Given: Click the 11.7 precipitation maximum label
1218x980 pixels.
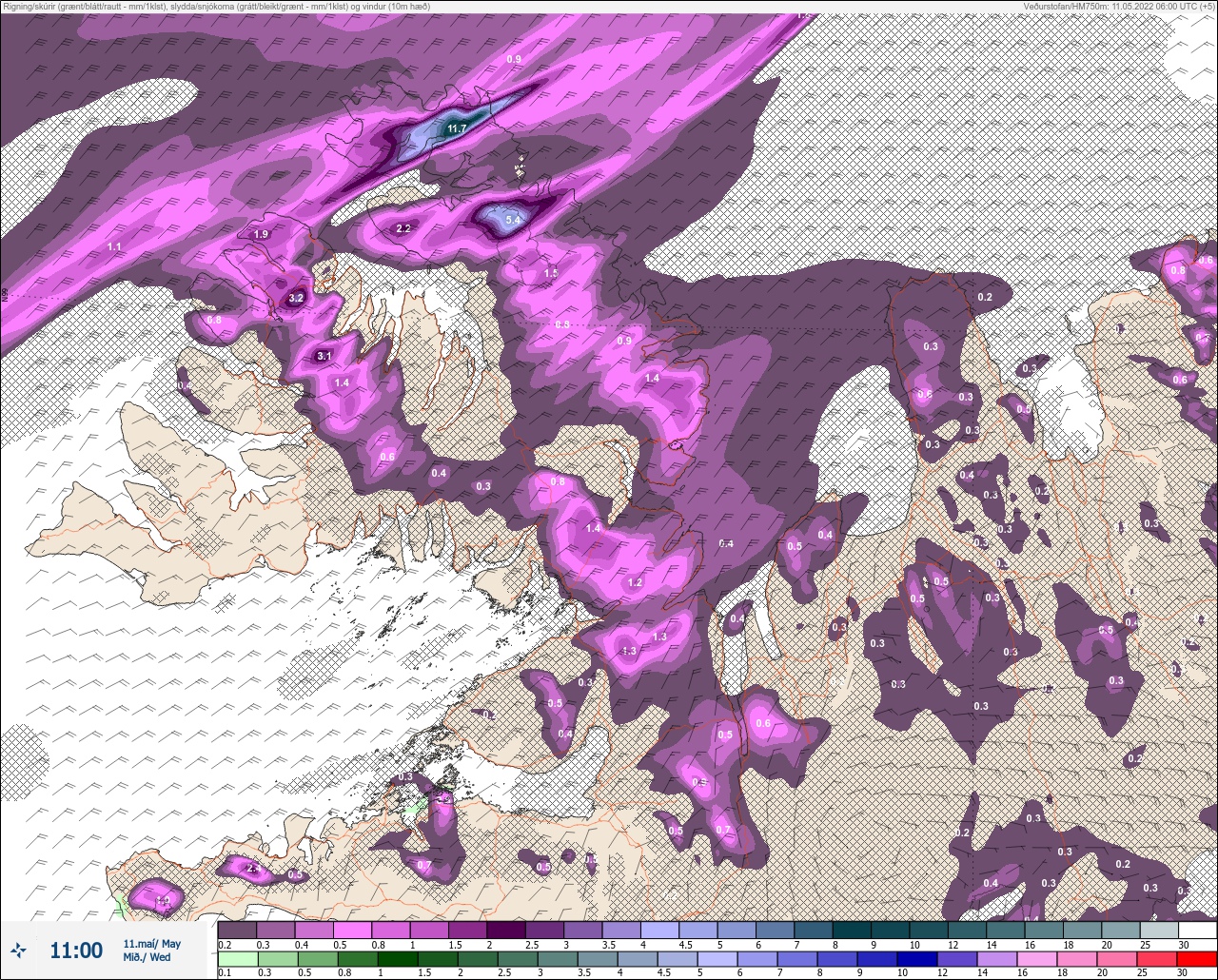Looking at the screenshot, I should click(x=457, y=128).
